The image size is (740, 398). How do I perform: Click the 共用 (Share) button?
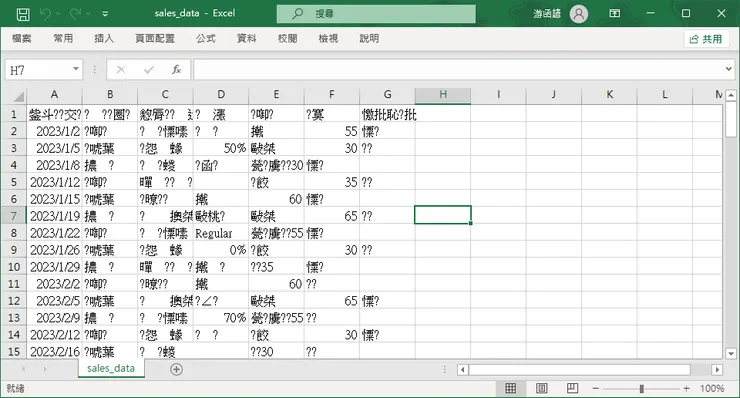tap(706, 39)
